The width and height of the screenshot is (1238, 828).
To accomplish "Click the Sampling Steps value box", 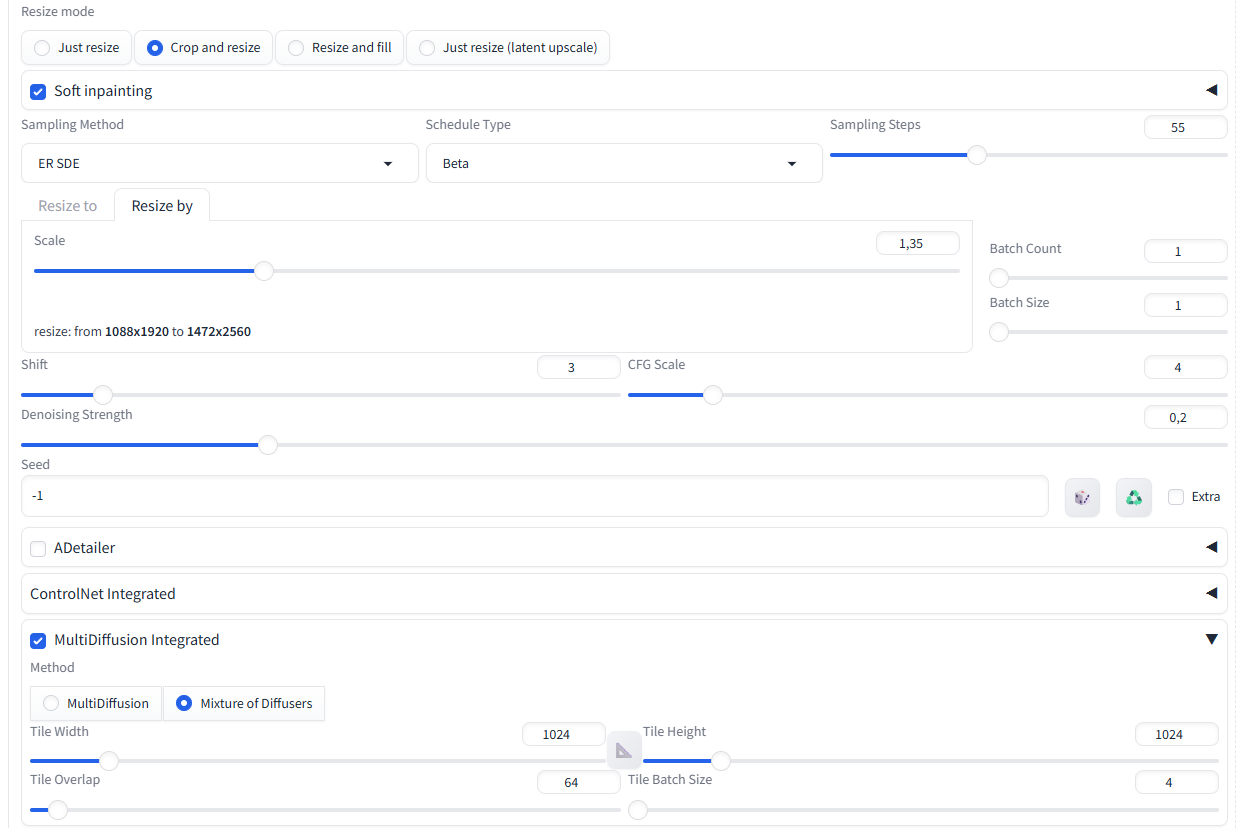I will coord(1186,127).
